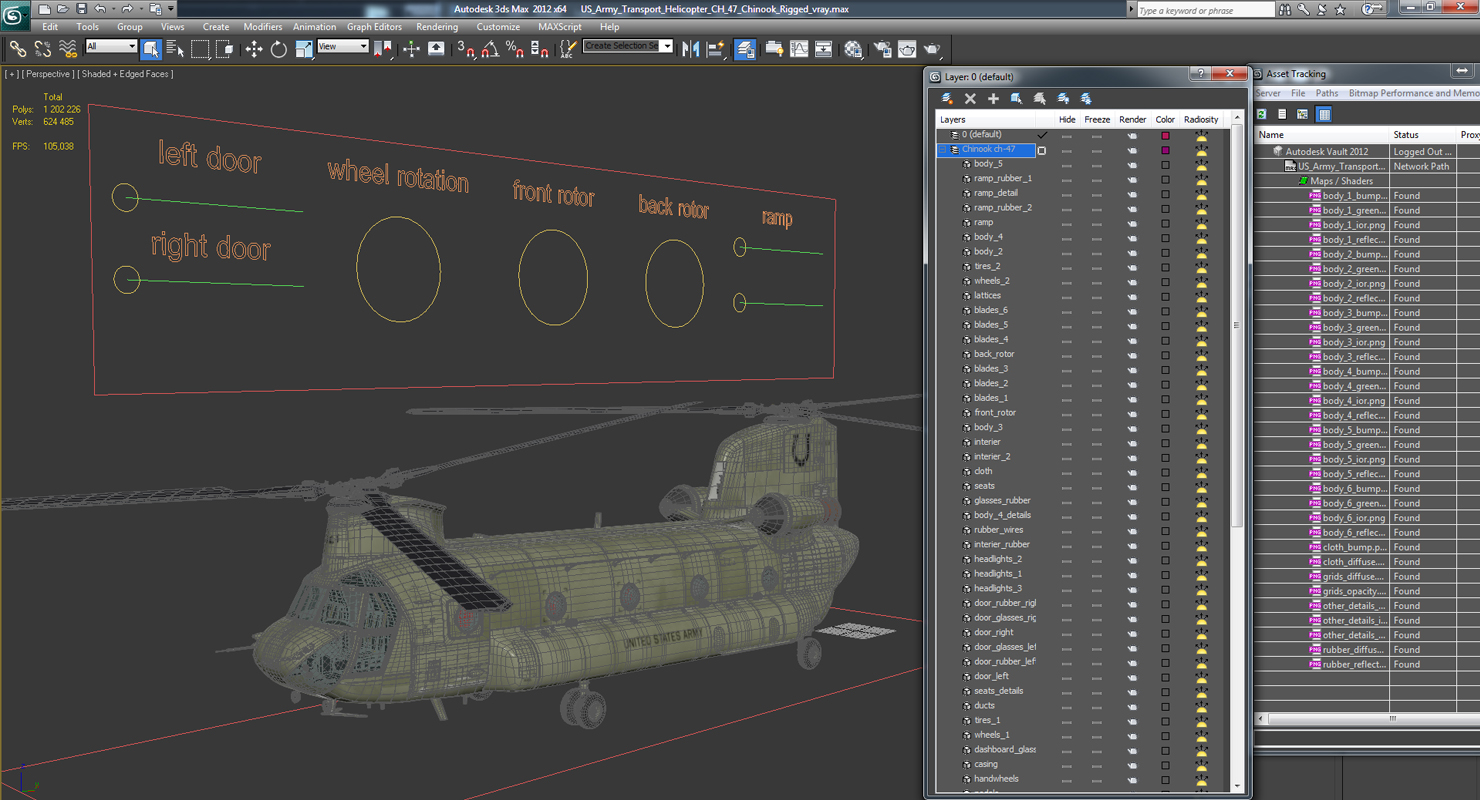Click Status column header in Asset Tracking

point(1423,135)
